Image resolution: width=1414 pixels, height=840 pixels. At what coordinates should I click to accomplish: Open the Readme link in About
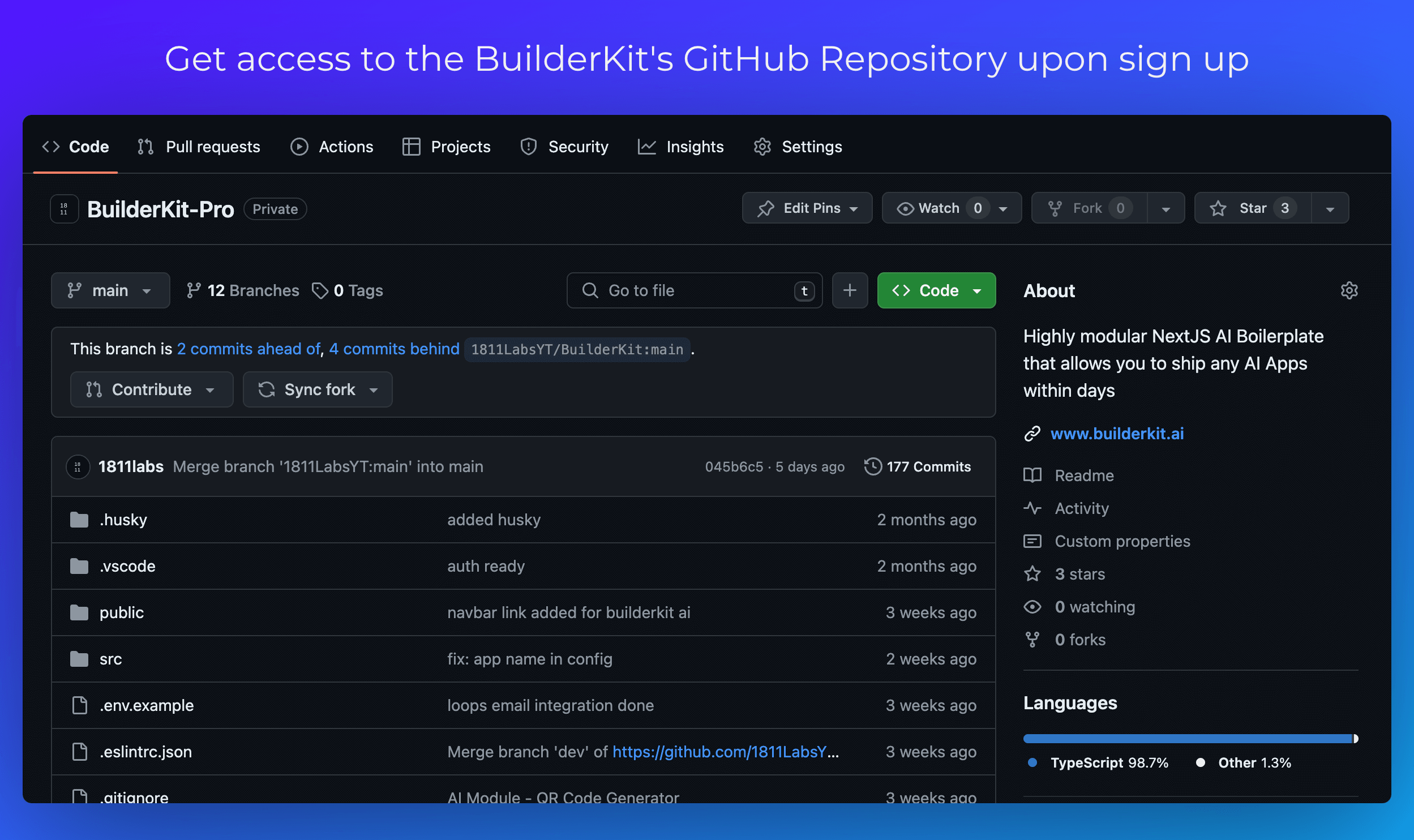(x=1069, y=475)
